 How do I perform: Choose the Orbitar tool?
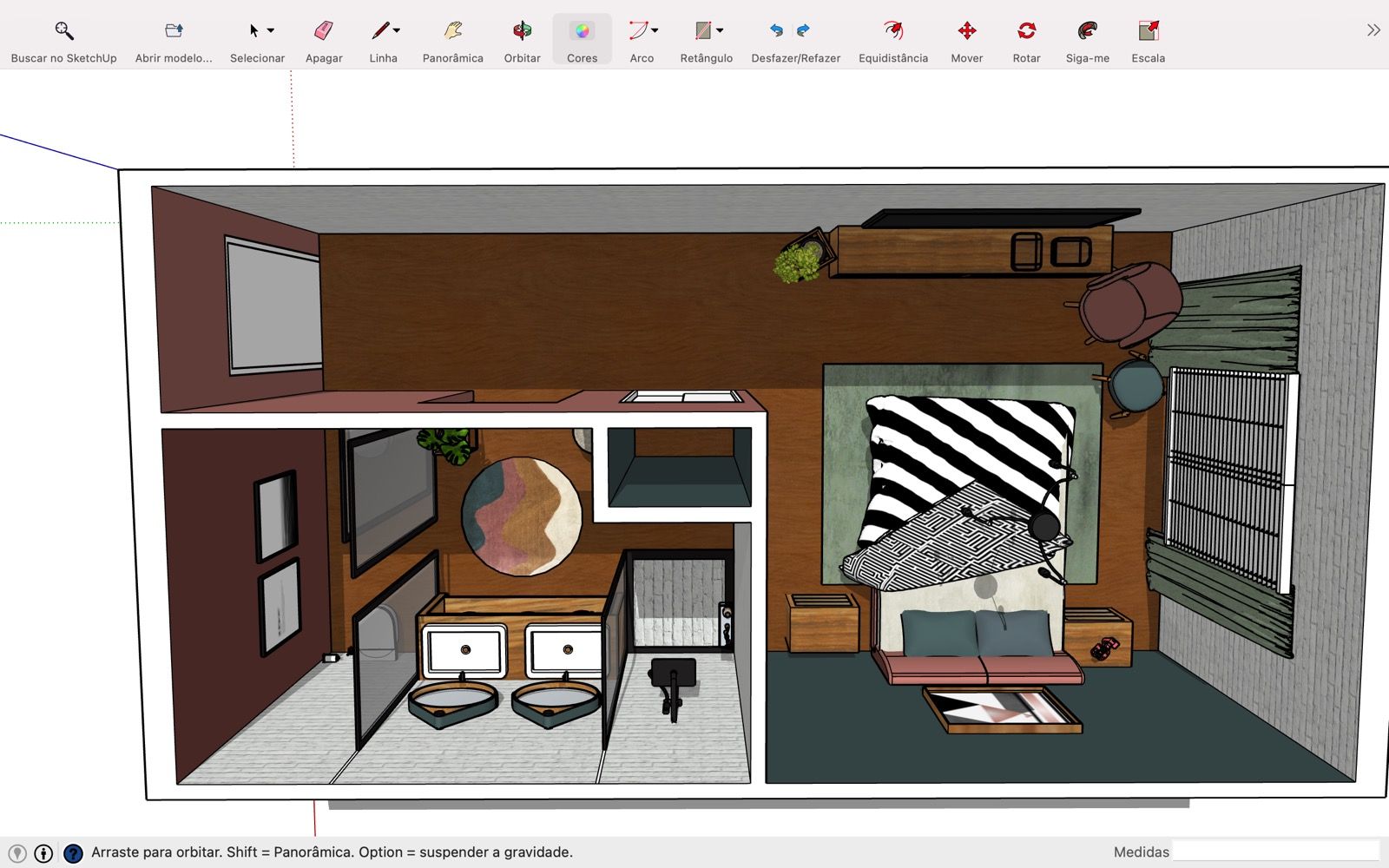[522, 31]
